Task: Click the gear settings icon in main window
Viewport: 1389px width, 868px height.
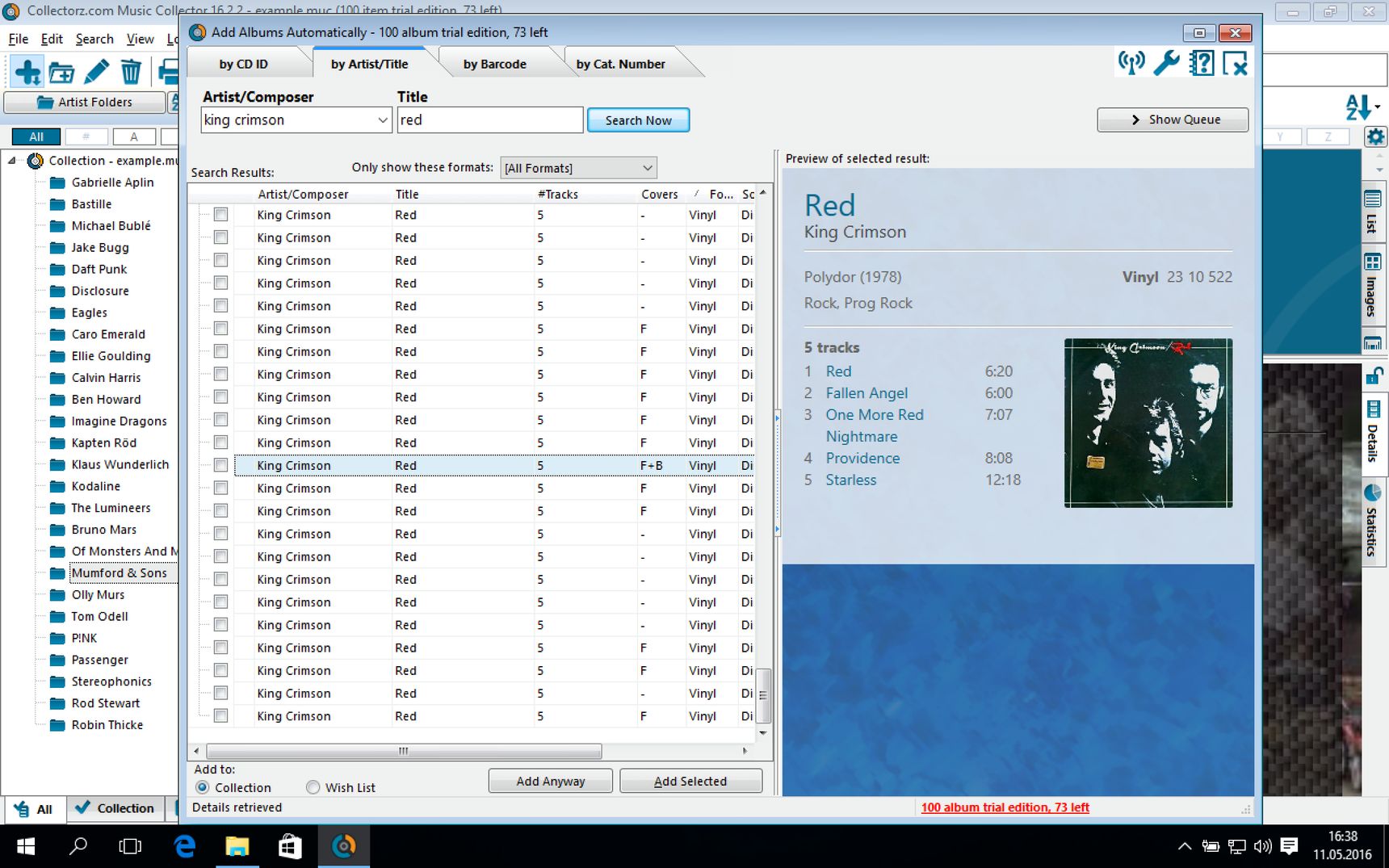Action: [1375, 136]
